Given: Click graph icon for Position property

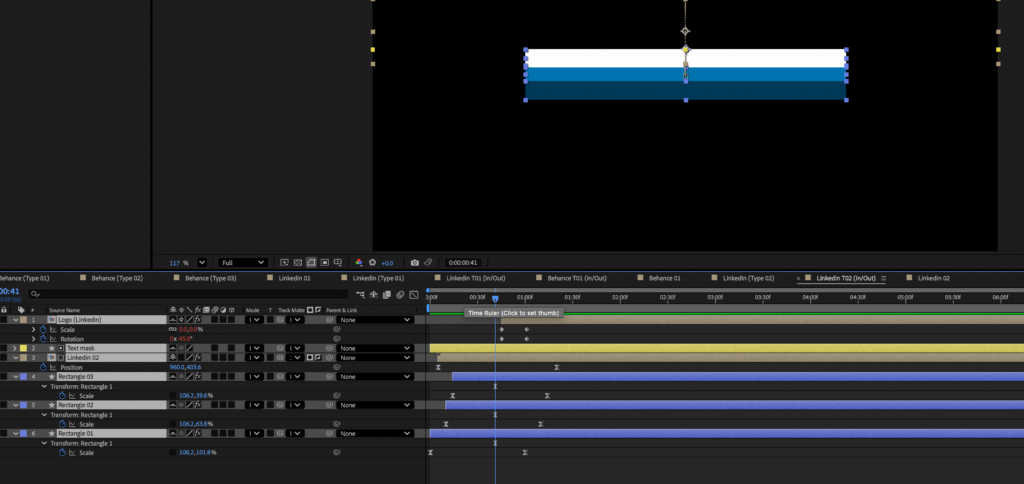Looking at the screenshot, I should (53, 367).
